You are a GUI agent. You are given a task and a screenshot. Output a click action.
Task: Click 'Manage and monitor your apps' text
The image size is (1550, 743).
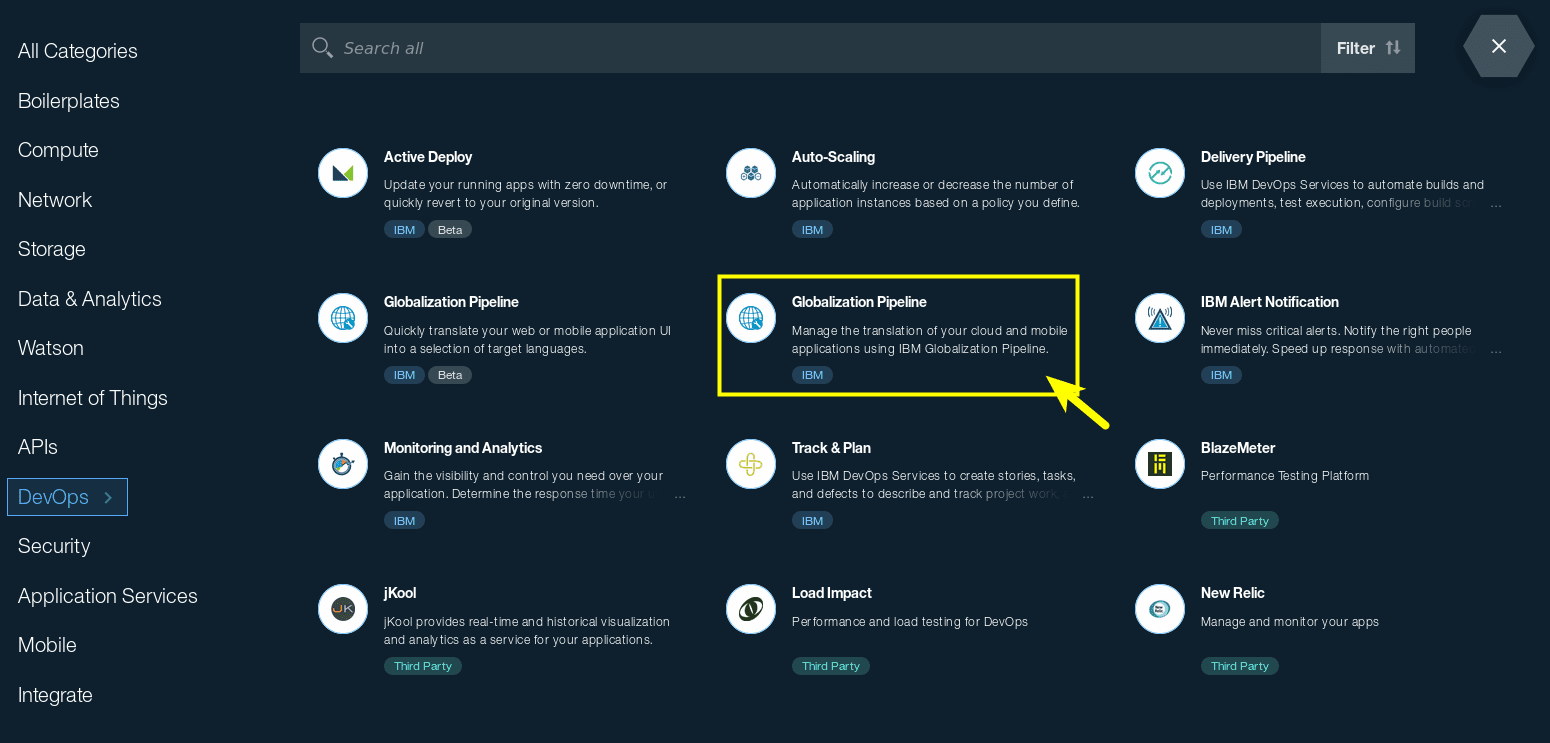[1290, 622]
